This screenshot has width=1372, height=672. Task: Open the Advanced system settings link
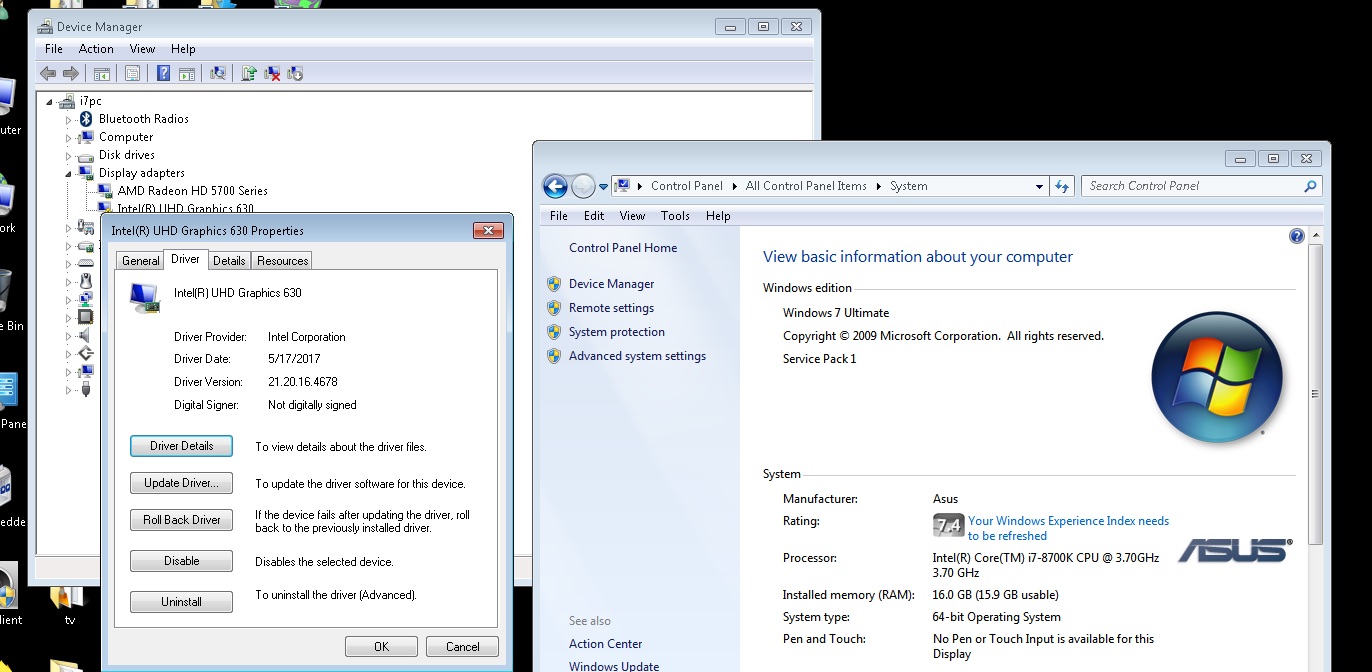point(637,356)
